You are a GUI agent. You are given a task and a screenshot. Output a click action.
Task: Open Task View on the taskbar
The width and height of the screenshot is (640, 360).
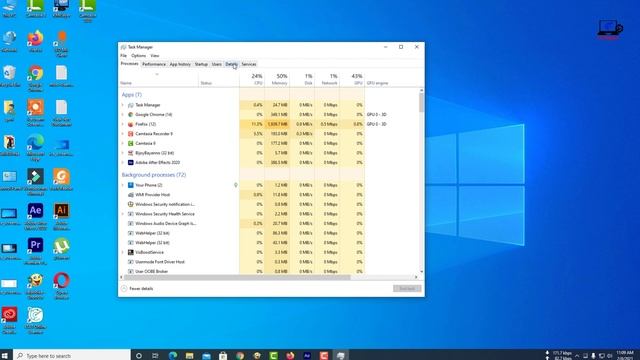click(155, 356)
